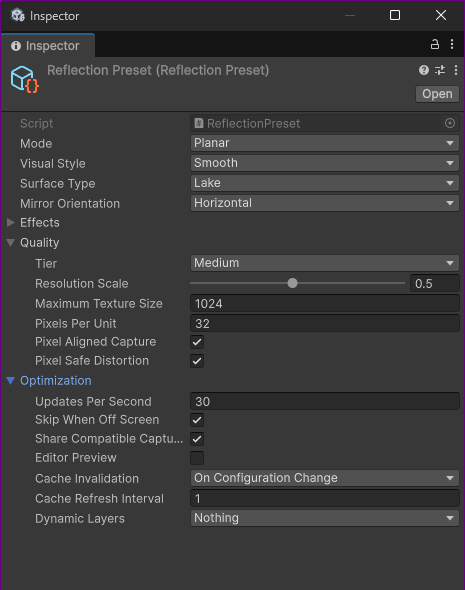The image size is (465, 590).
Task: Click the info icon on the Inspector tab
Action: coord(16,46)
